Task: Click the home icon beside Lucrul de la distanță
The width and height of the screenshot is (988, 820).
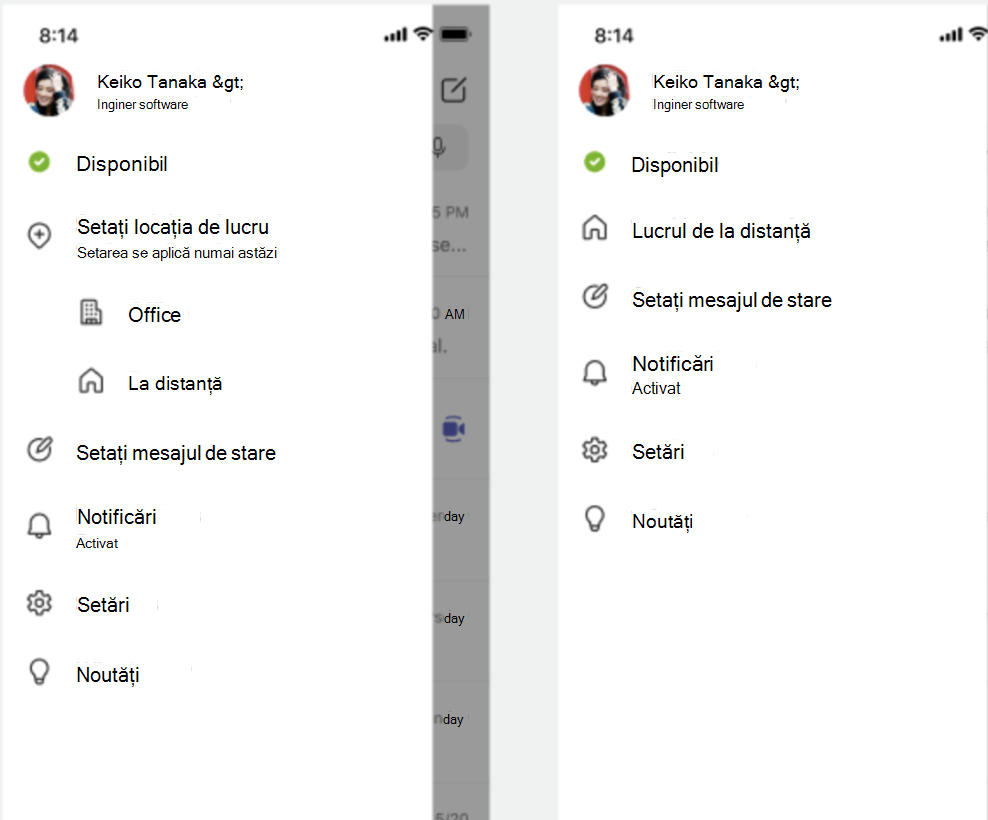Action: 594,228
